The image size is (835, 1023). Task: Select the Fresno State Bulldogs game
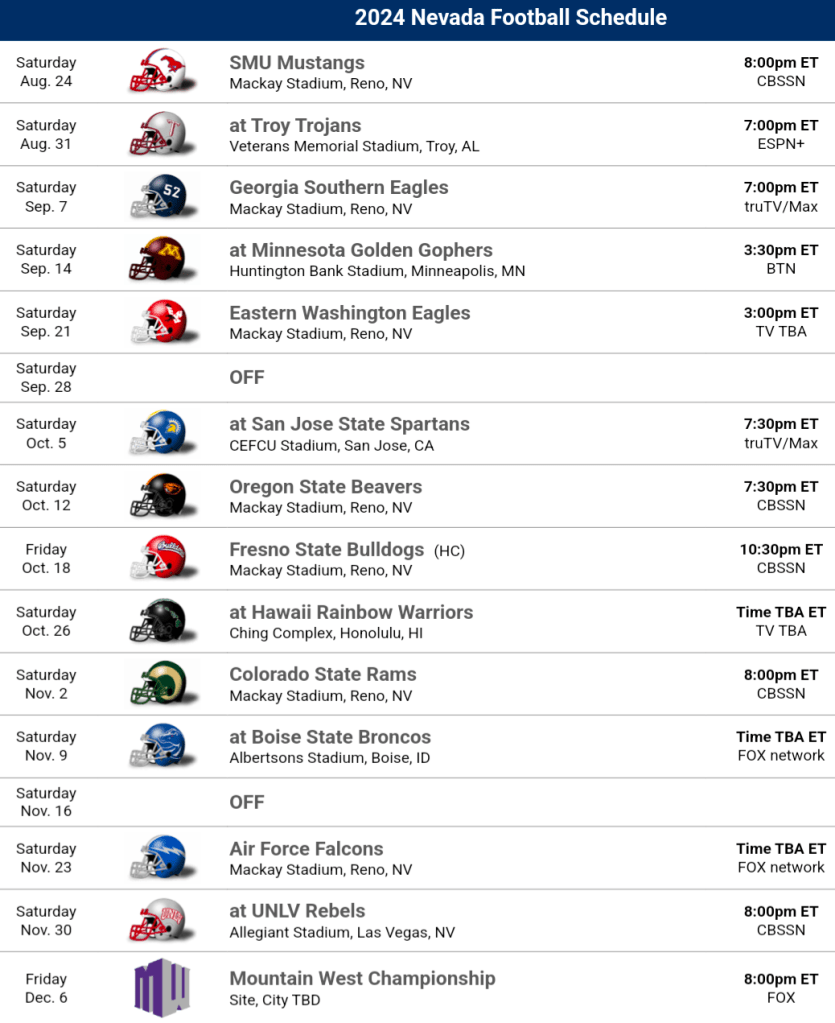(326, 550)
